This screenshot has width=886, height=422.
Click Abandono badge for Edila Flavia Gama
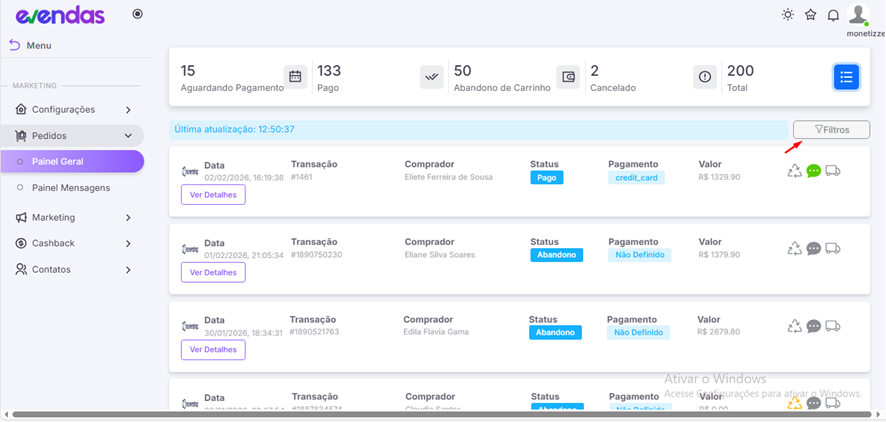pyautogui.click(x=555, y=332)
